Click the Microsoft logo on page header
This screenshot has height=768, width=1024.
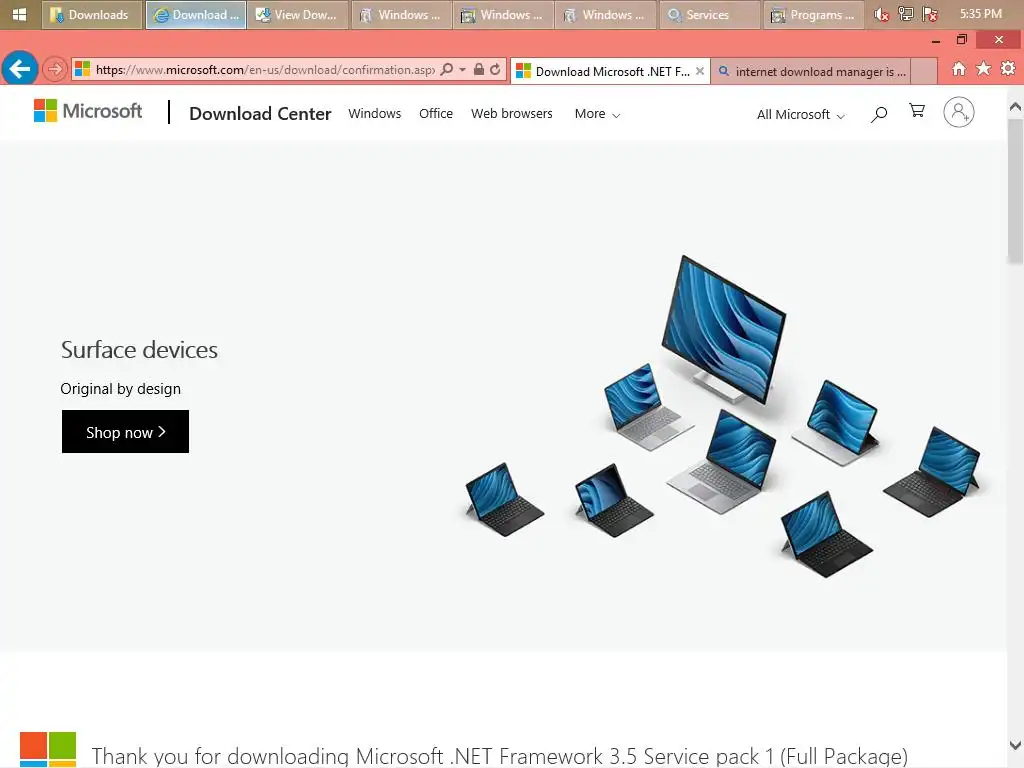88,111
